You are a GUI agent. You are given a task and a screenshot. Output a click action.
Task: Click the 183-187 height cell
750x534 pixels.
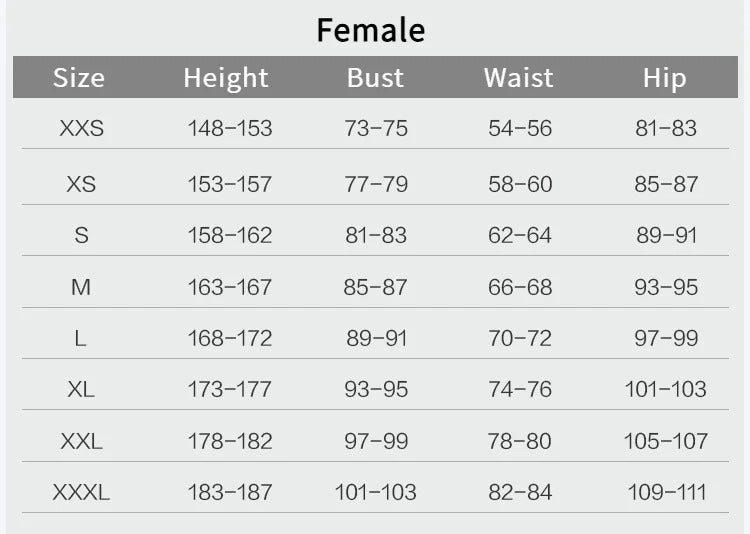point(230,493)
